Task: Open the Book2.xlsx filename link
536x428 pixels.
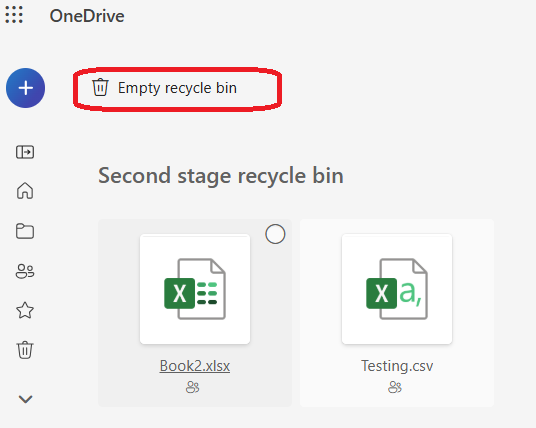Action: 195,366
